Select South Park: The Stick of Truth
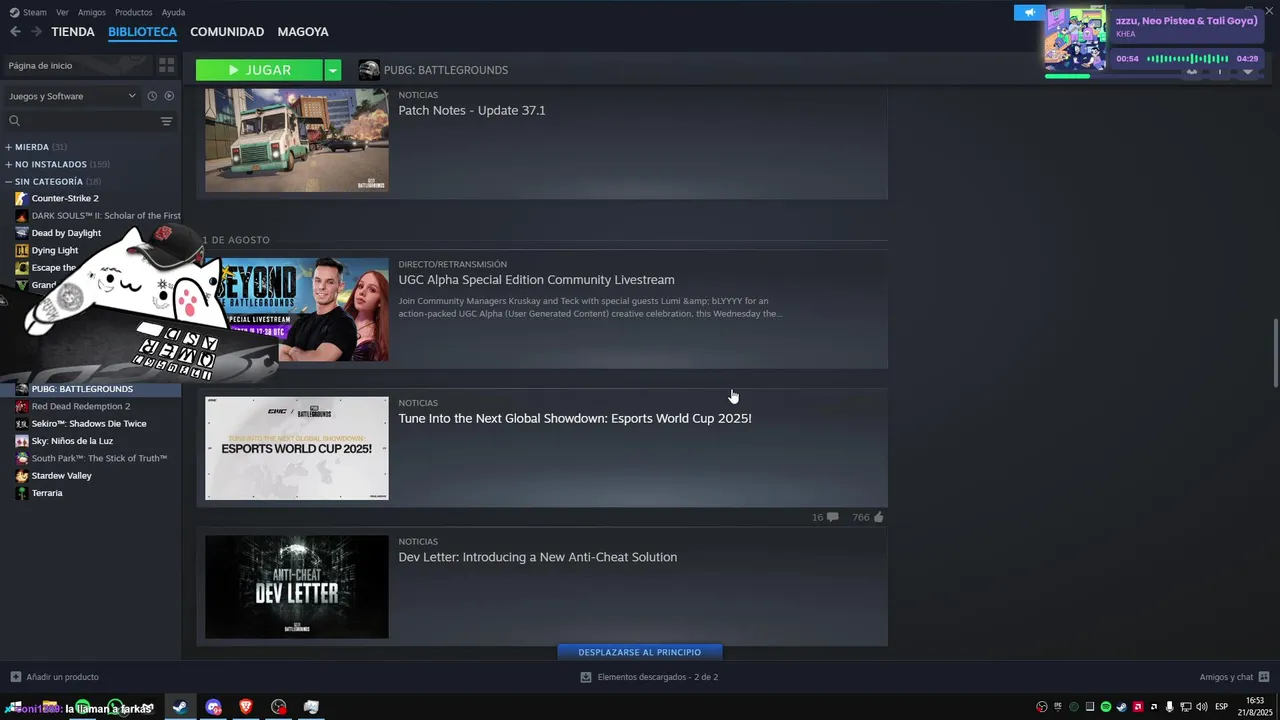Image resolution: width=1280 pixels, height=720 pixels. click(99, 458)
